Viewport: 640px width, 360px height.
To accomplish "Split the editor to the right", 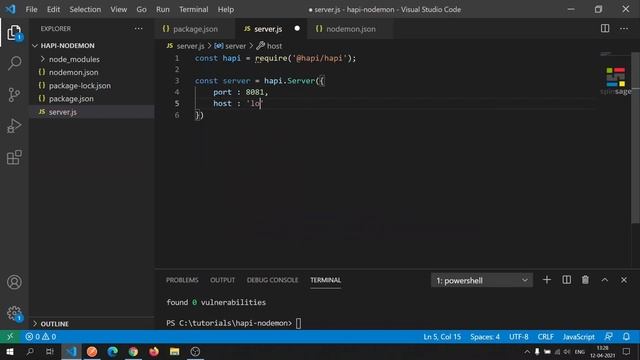I will (x=605, y=29).
